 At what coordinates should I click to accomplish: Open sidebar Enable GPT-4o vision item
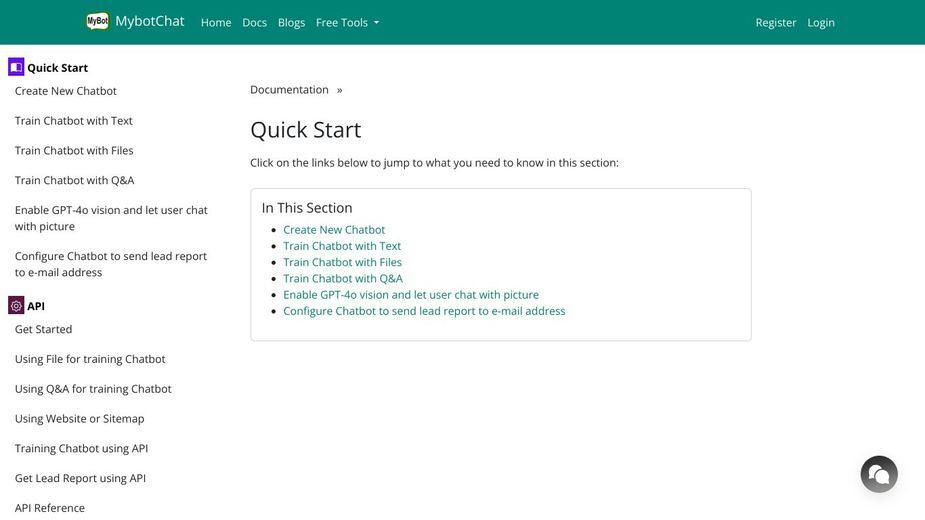[x=111, y=218]
